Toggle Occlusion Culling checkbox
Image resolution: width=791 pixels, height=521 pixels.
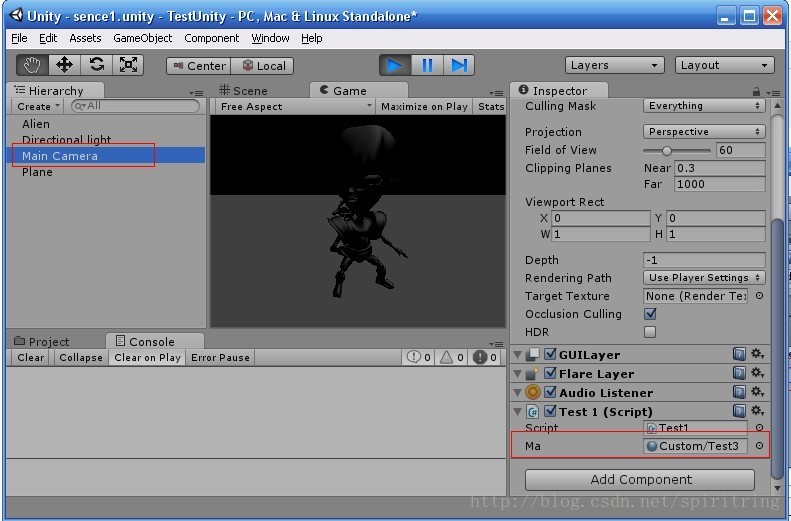pos(650,314)
